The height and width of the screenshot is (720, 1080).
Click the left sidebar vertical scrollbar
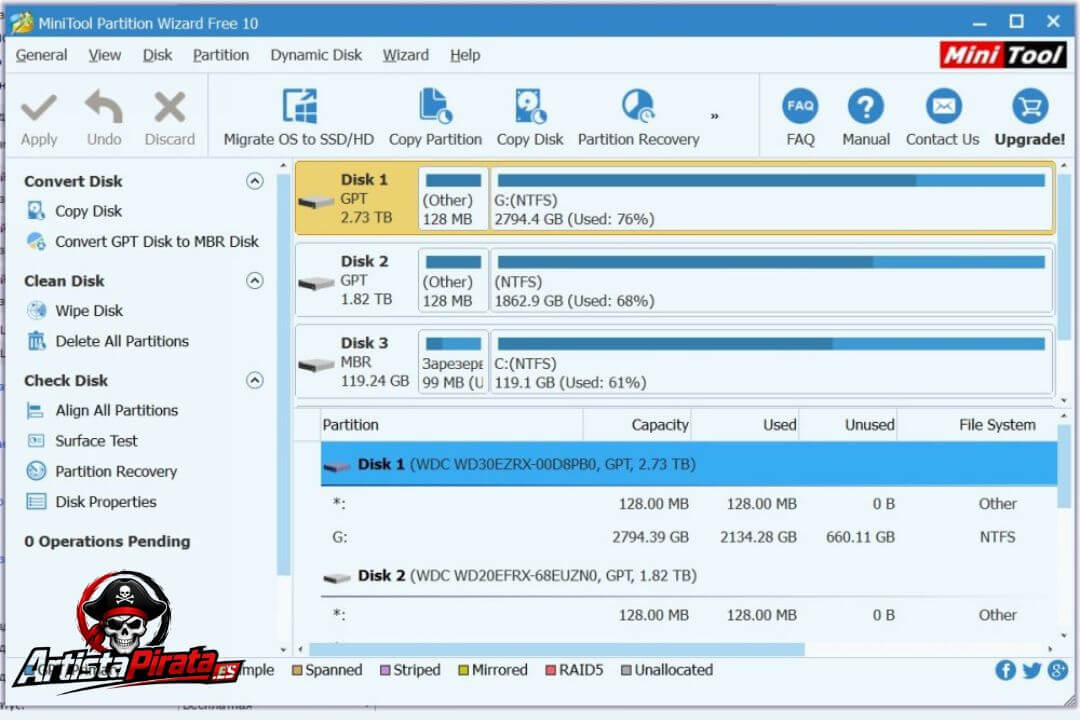coord(283,374)
